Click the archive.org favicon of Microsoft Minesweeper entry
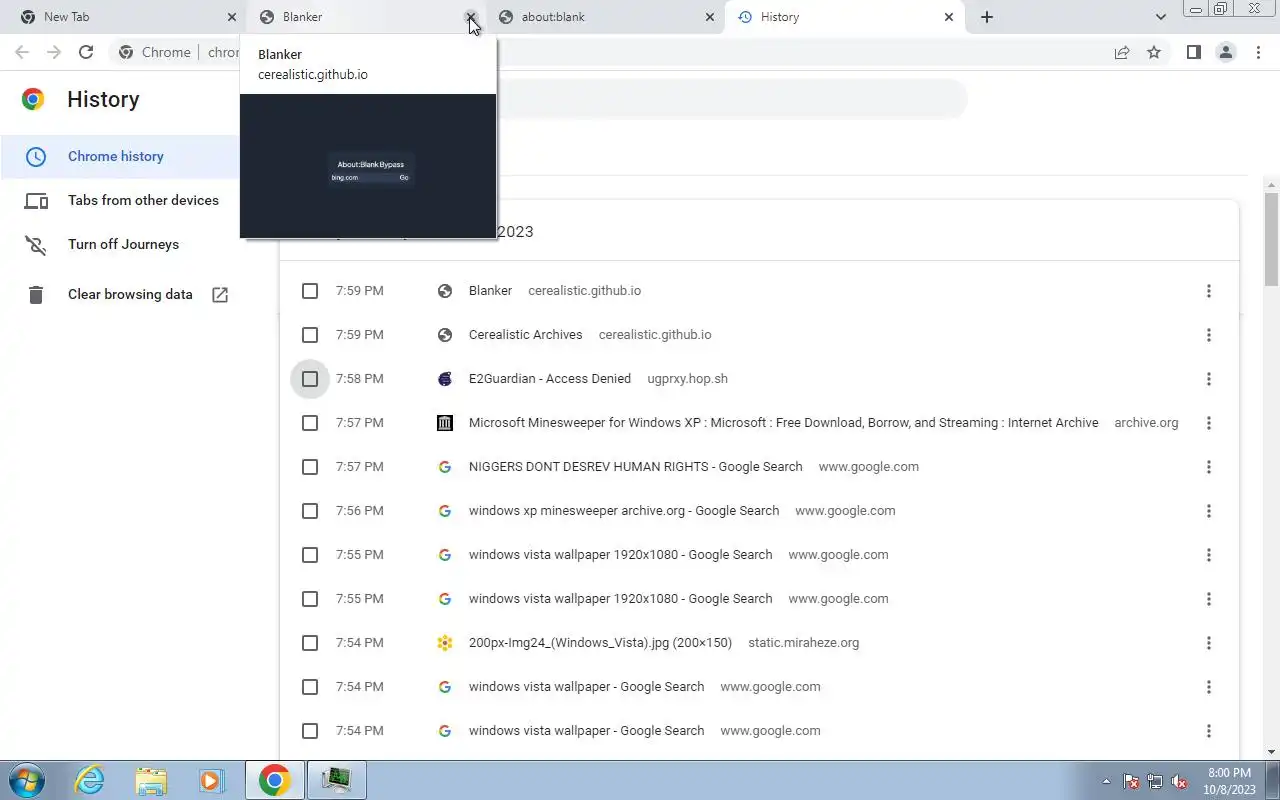The width and height of the screenshot is (1280, 800). (x=445, y=423)
